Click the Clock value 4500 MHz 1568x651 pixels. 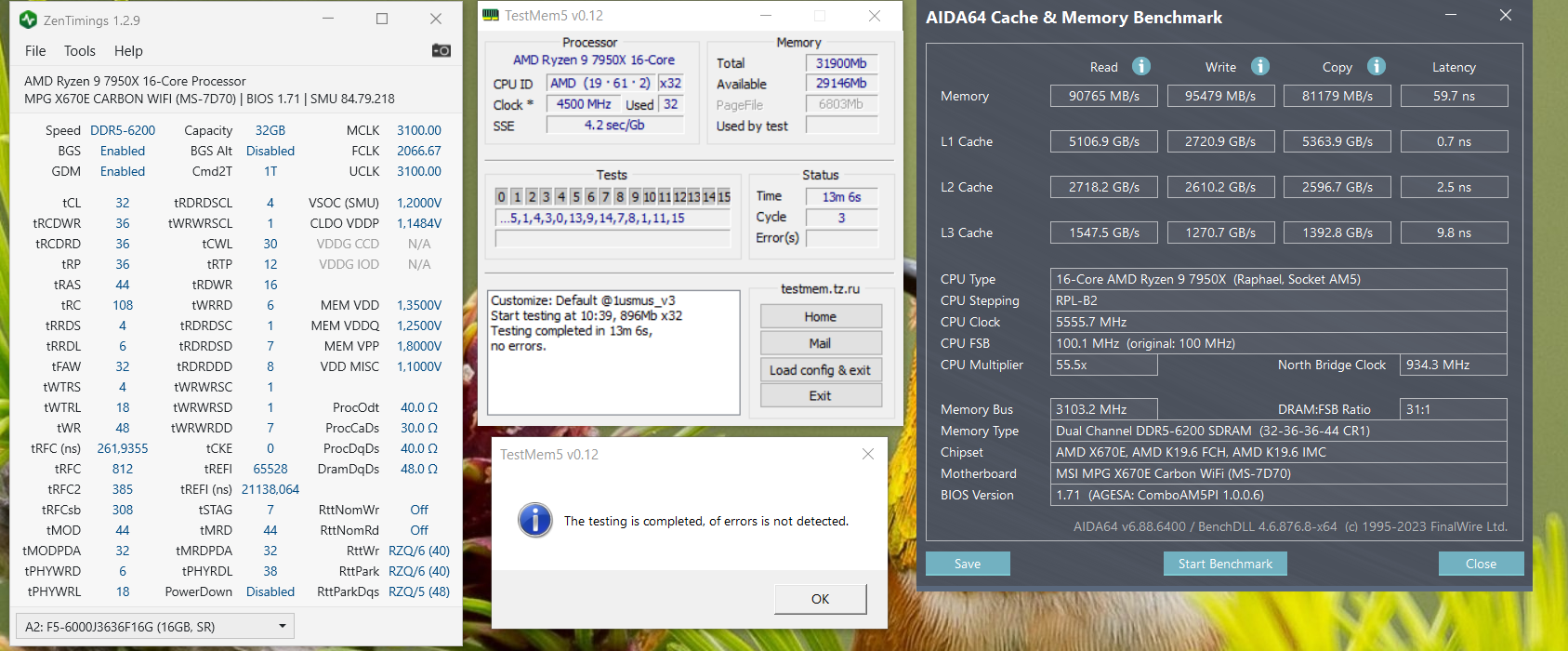click(x=584, y=104)
